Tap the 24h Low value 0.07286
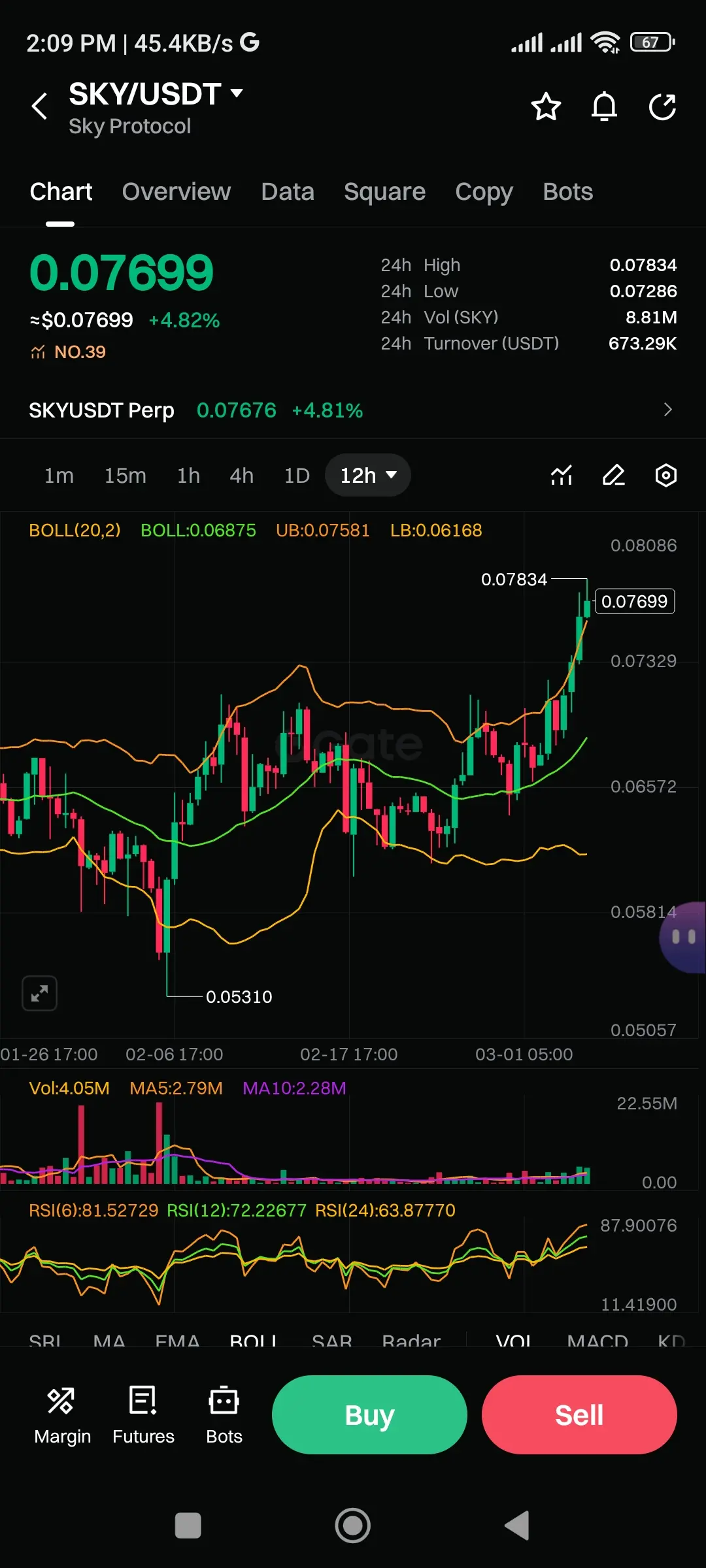This screenshot has height=1568, width=706. (x=643, y=291)
